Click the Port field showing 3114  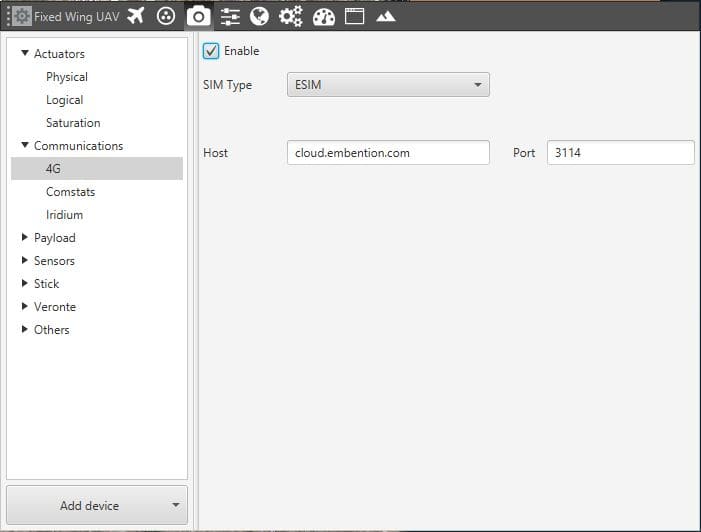[x=621, y=153]
